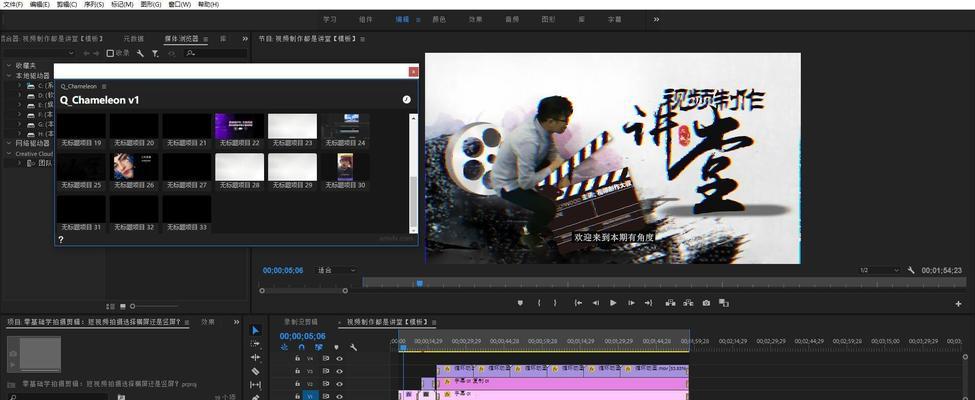Expand the C: drive node
Screen dimensions: 975x400
click(19, 85)
